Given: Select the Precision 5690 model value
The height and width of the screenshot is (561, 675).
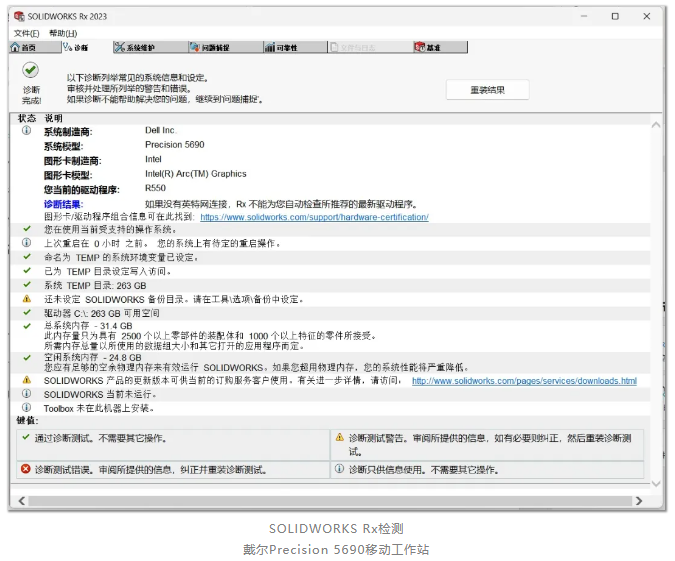Looking at the screenshot, I should coord(174,145).
